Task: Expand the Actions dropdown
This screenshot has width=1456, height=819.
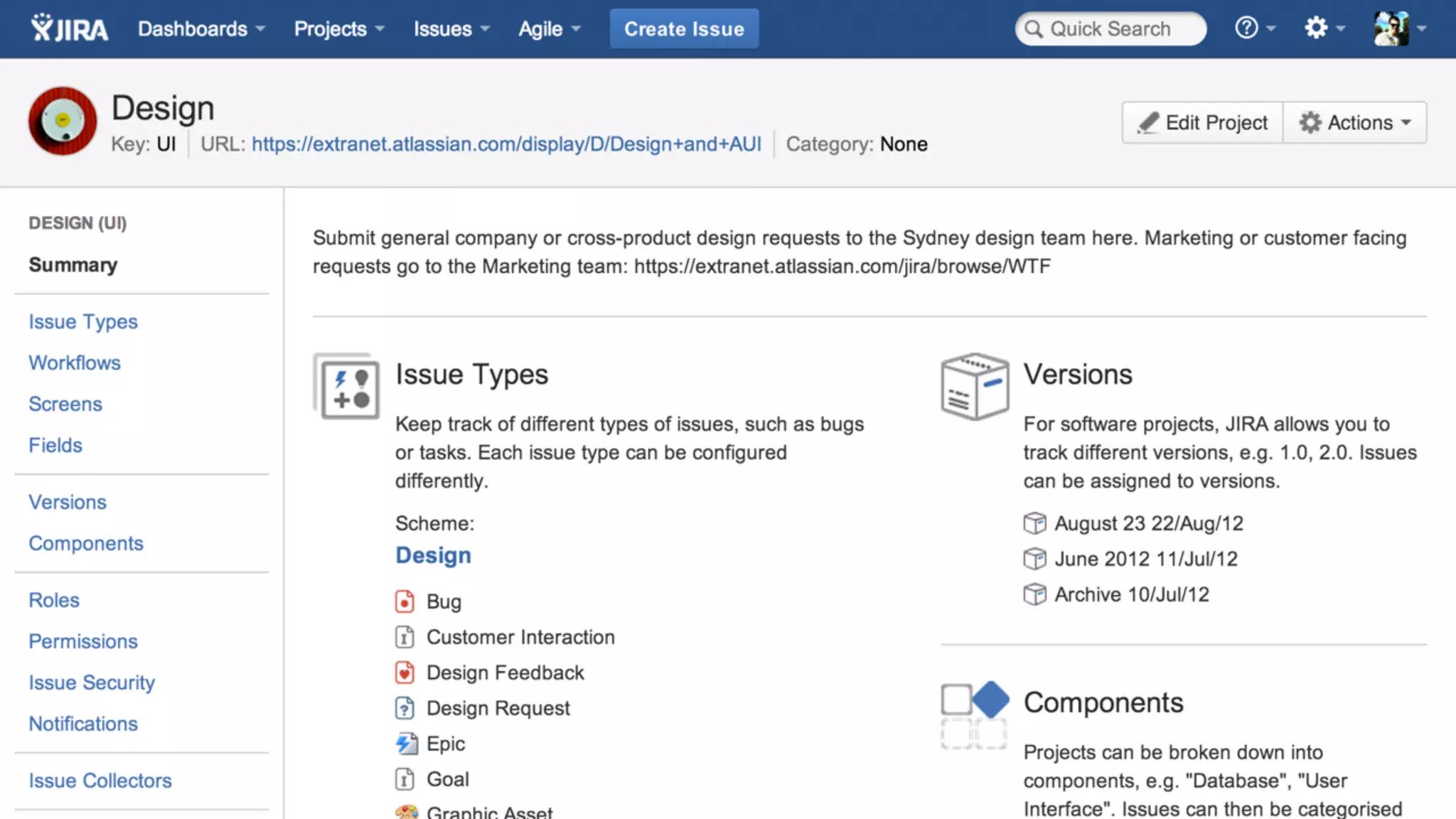Action: coord(1355,122)
